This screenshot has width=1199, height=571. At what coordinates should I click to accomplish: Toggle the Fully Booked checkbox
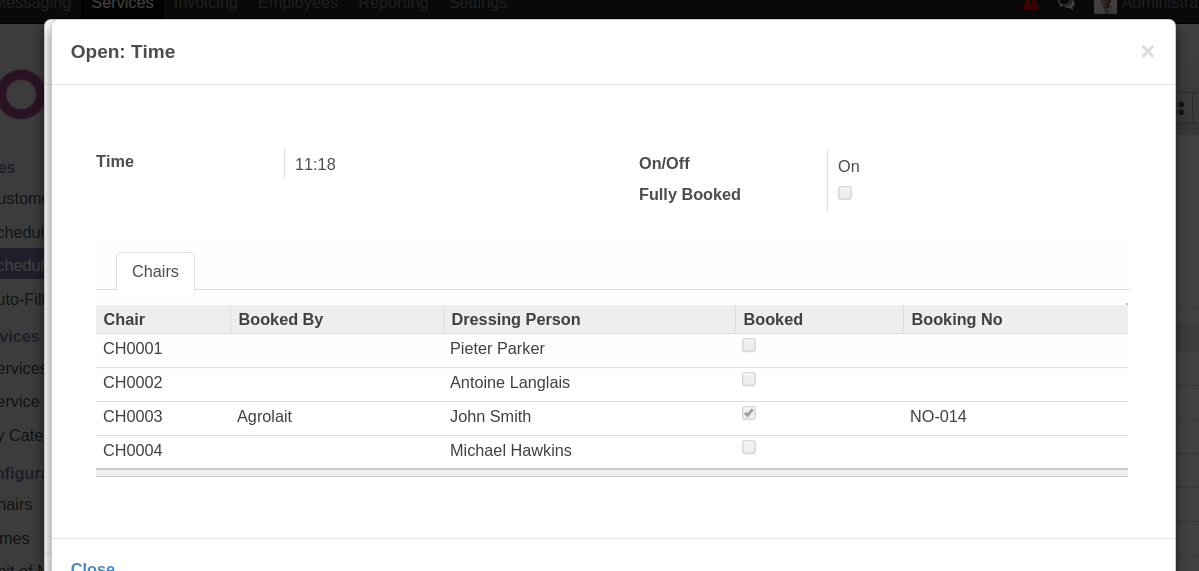(845, 193)
